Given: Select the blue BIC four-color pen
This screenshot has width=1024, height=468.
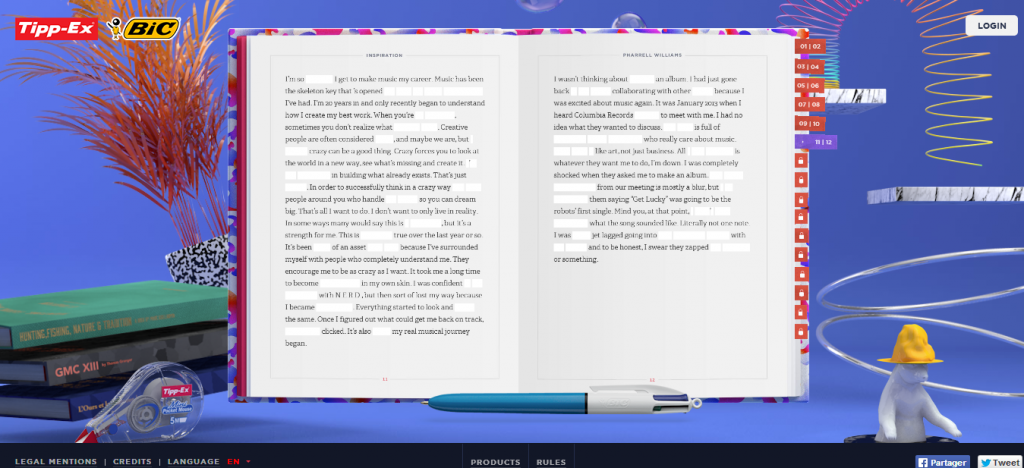Looking at the screenshot, I should [x=560, y=400].
